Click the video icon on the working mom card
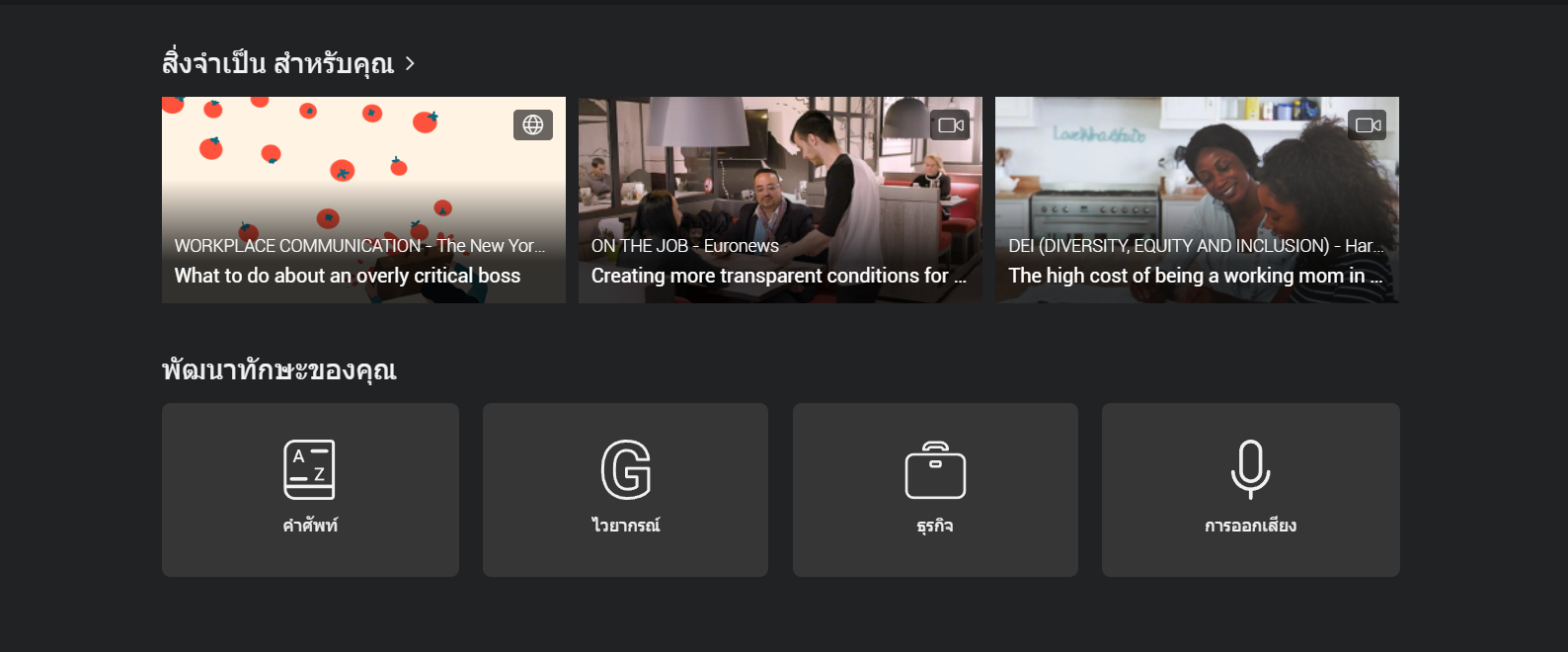 coord(1367,124)
